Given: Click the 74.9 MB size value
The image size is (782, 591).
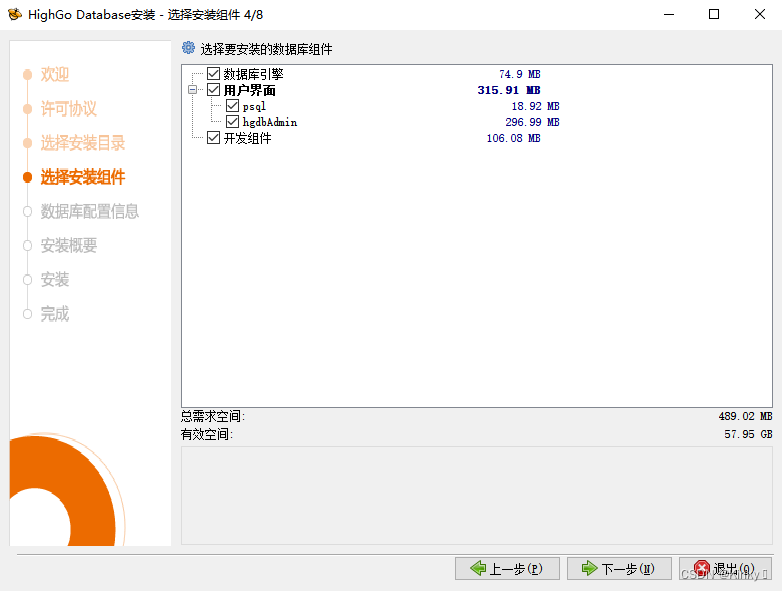Looking at the screenshot, I should pyautogui.click(x=520, y=74).
